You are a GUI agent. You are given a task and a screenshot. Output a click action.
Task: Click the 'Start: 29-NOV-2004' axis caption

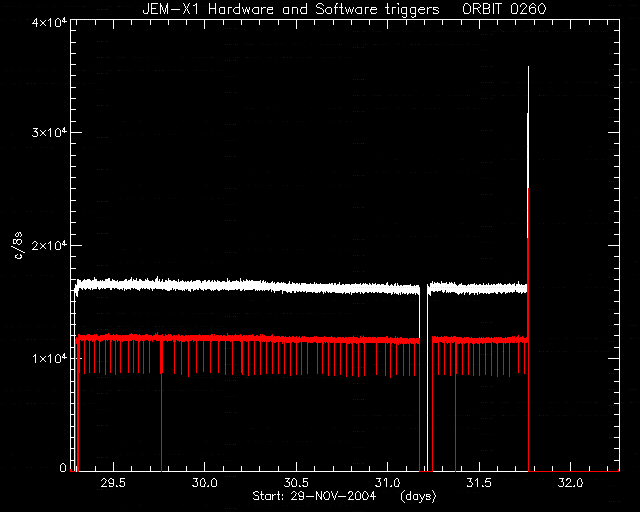(x=314, y=496)
